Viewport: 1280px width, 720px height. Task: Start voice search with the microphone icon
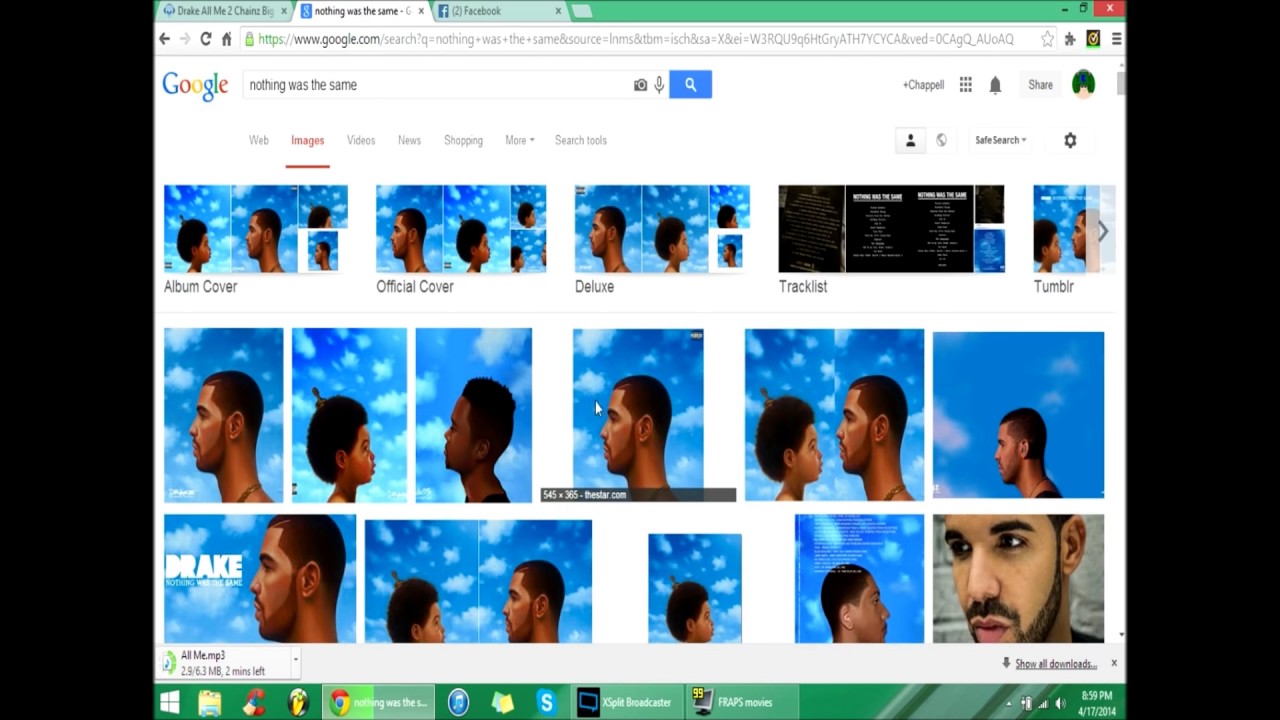[x=659, y=85]
